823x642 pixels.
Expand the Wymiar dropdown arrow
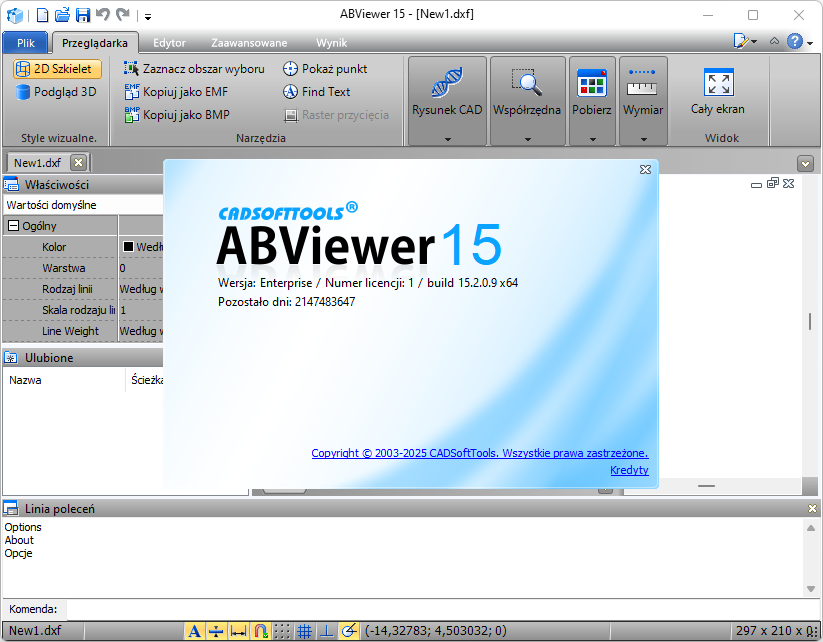643,139
